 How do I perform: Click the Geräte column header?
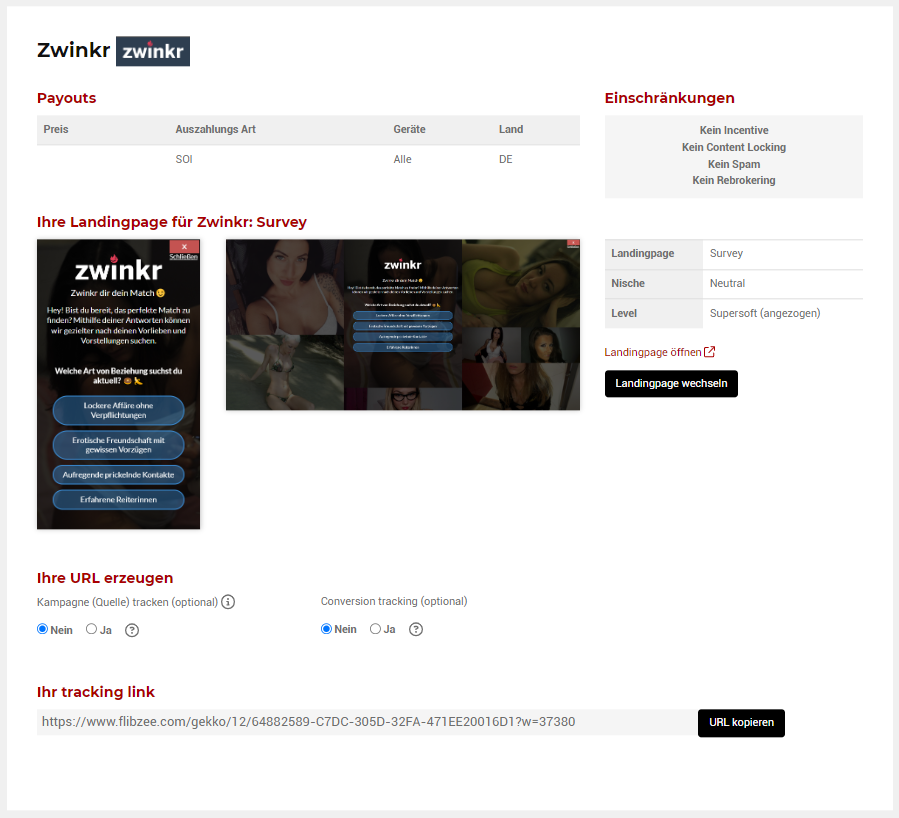[409, 130]
